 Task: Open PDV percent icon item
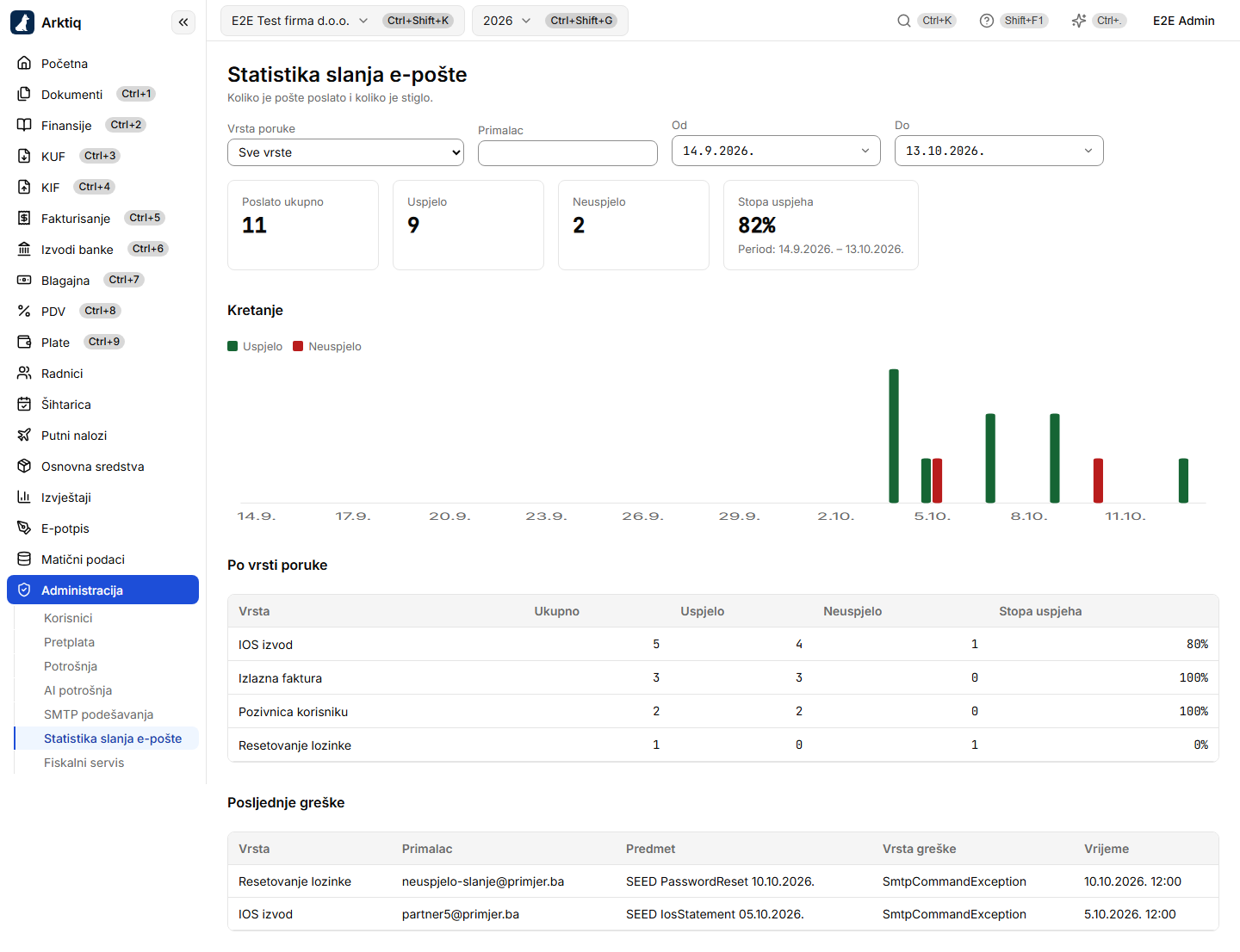coord(24,311)
